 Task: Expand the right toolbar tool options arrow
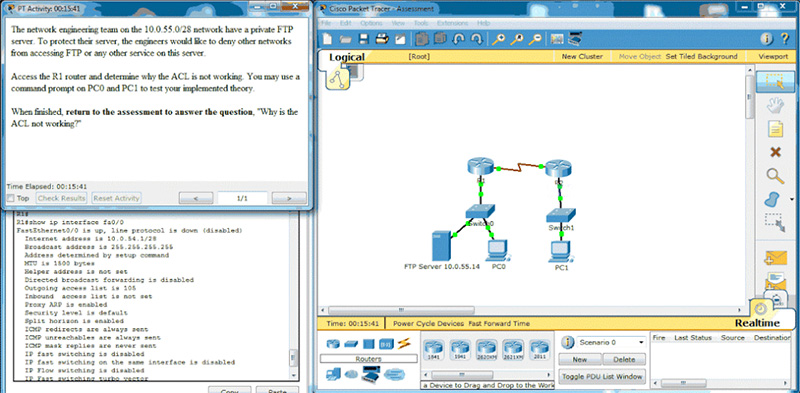click(x=792, y=200)
